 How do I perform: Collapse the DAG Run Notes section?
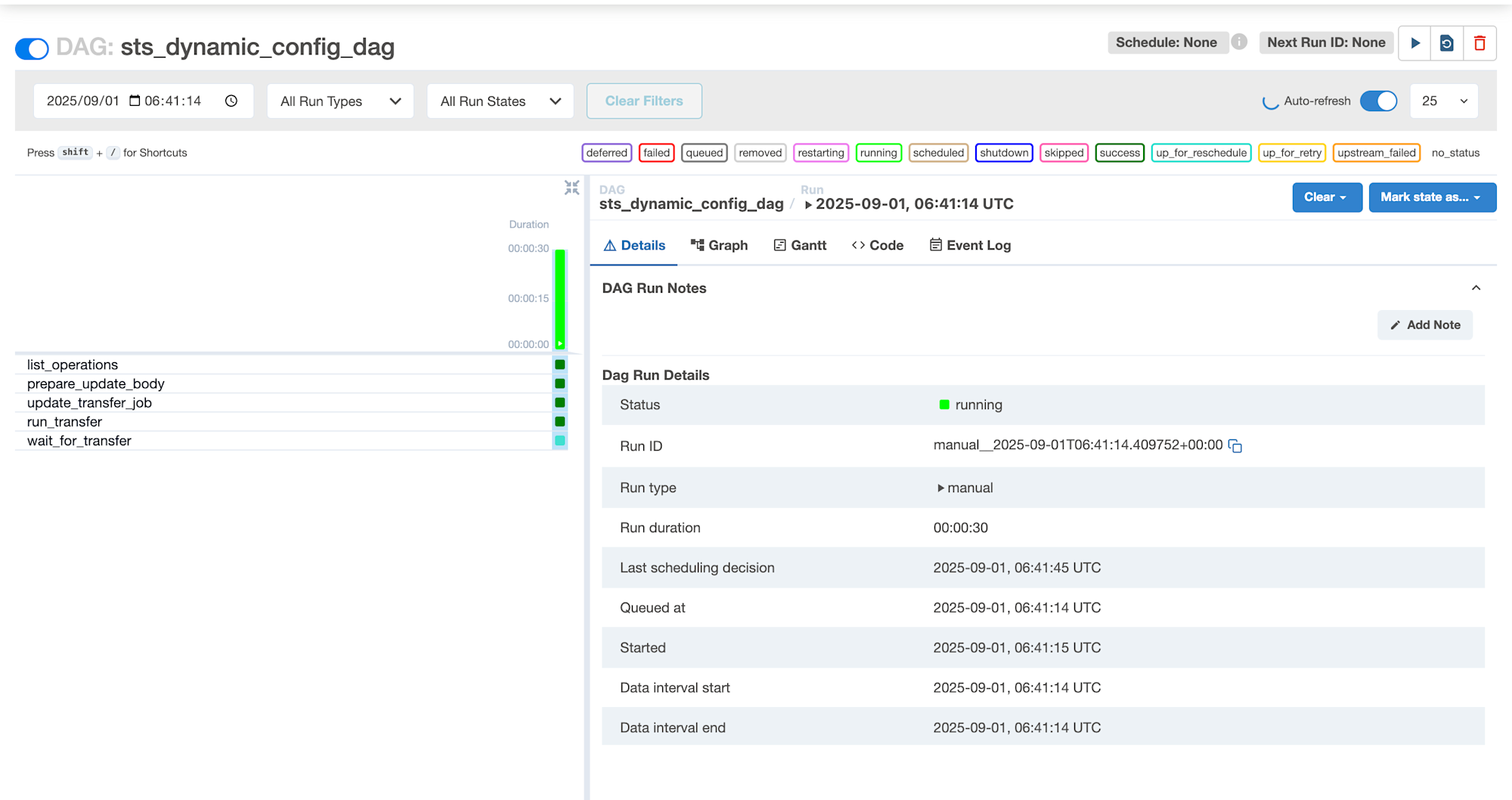[1476, 288]
